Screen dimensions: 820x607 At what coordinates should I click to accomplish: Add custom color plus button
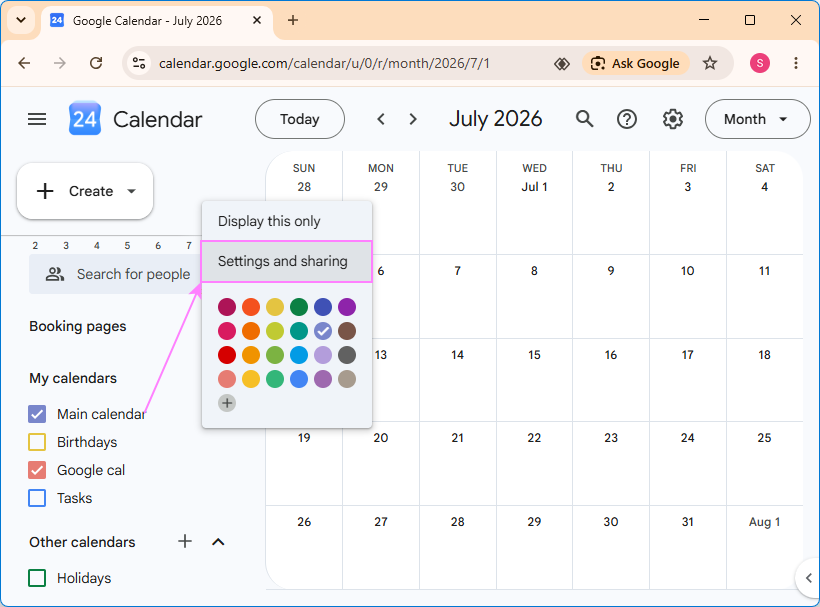click(x=227, y=403)
